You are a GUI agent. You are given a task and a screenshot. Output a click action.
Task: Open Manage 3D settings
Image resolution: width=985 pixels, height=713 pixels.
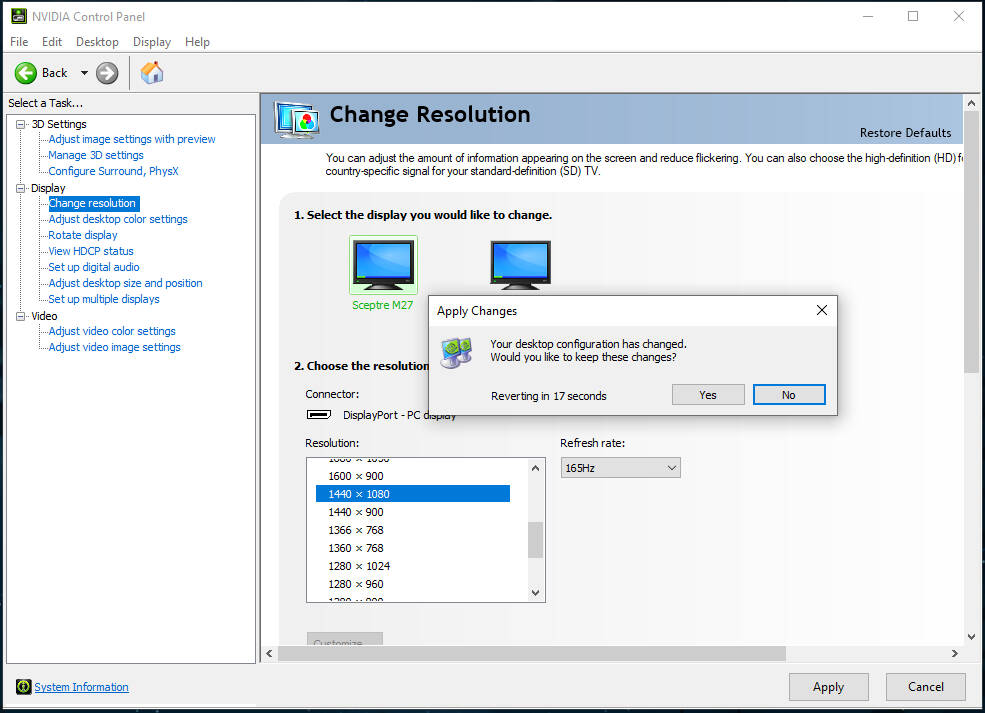[x=95, y=155]
